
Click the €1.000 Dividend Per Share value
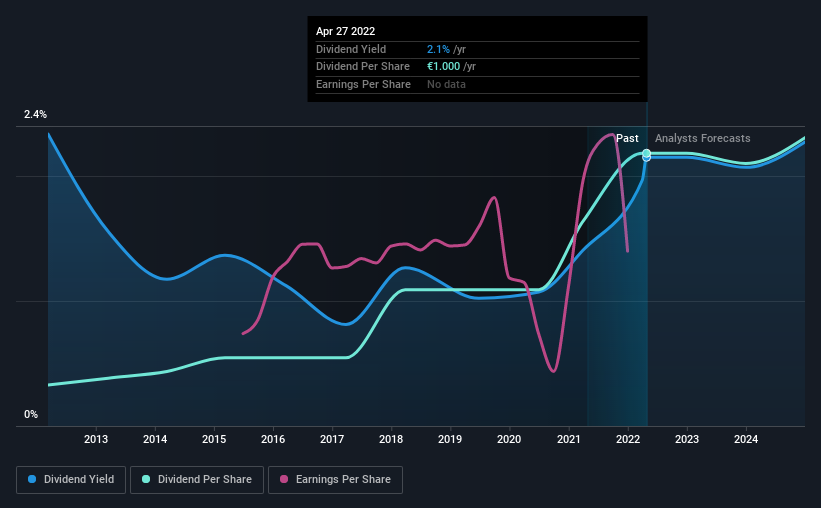tap(443, 67)
